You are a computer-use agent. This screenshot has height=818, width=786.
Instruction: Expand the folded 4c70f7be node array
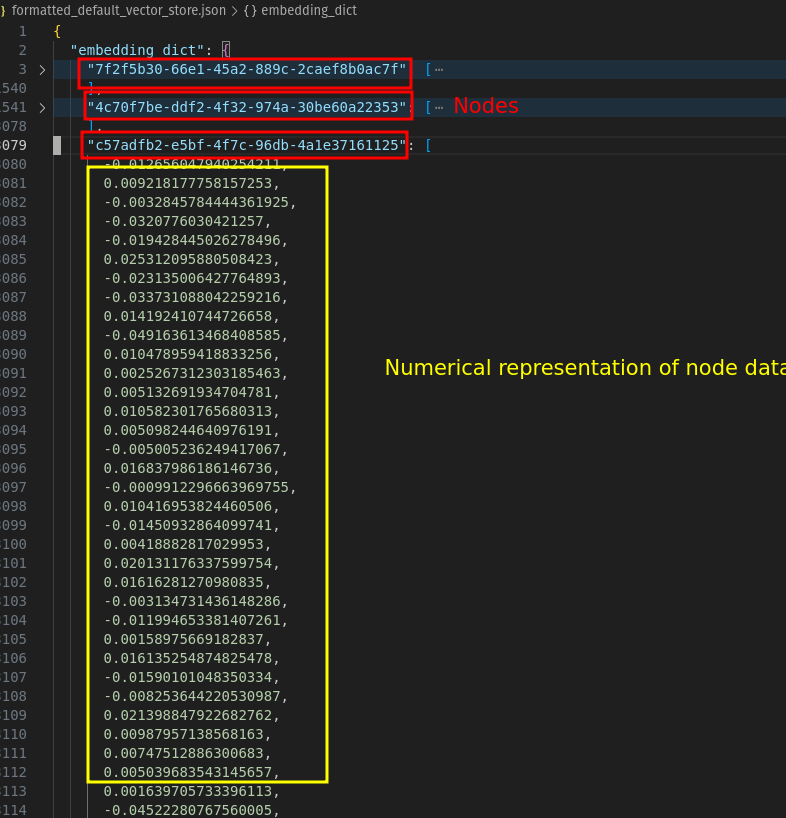coord(42,107)
